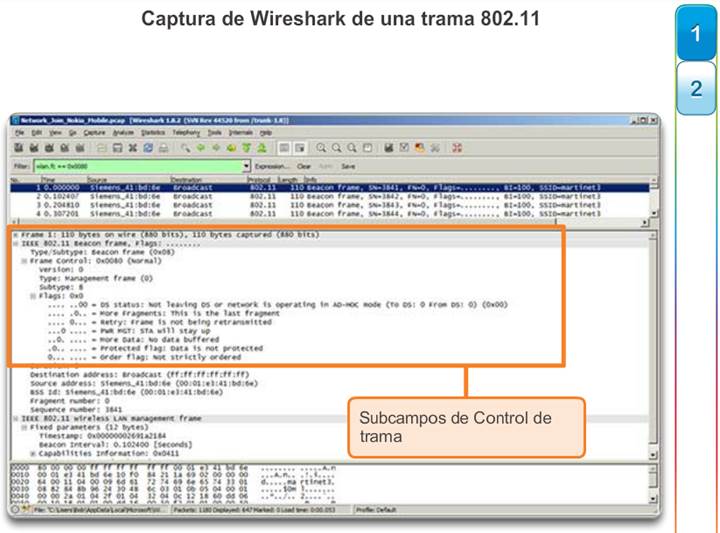Collapse the Fixed parameters (12 bytes) node
The image size is (720, 533).
[x=24, y=427]
